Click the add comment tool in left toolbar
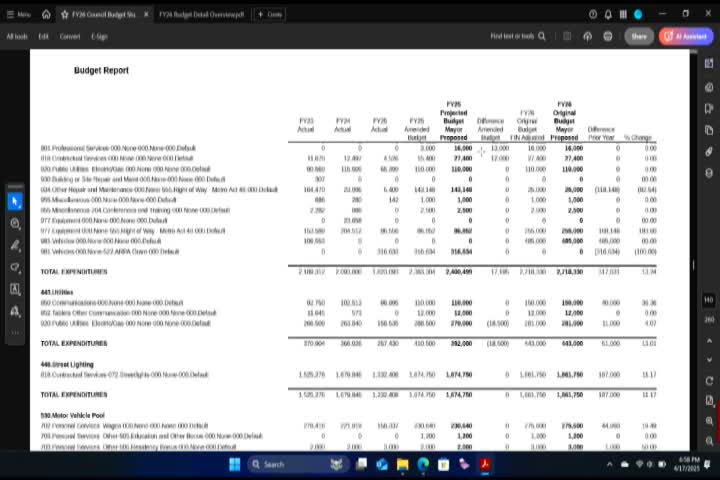720x480 pixels. [x=15, y=223]
